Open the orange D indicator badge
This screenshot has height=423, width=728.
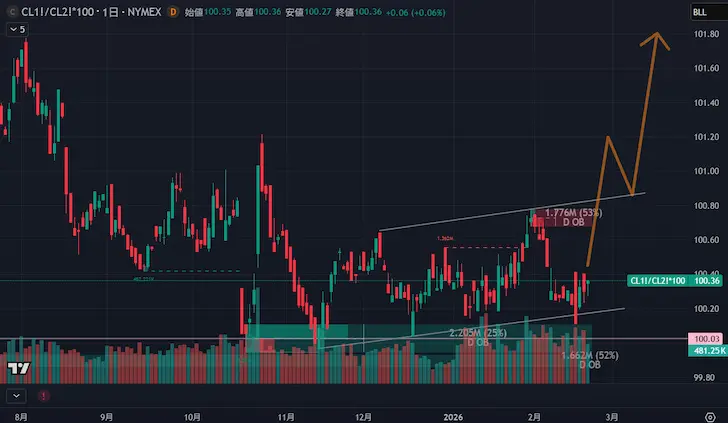point(173,13)
